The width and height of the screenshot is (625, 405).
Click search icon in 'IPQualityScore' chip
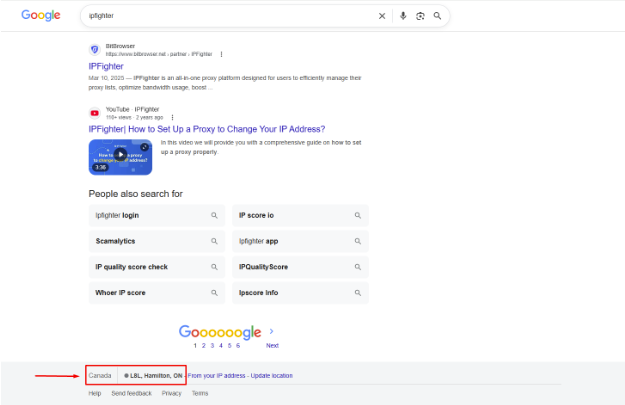coord(358,267)
